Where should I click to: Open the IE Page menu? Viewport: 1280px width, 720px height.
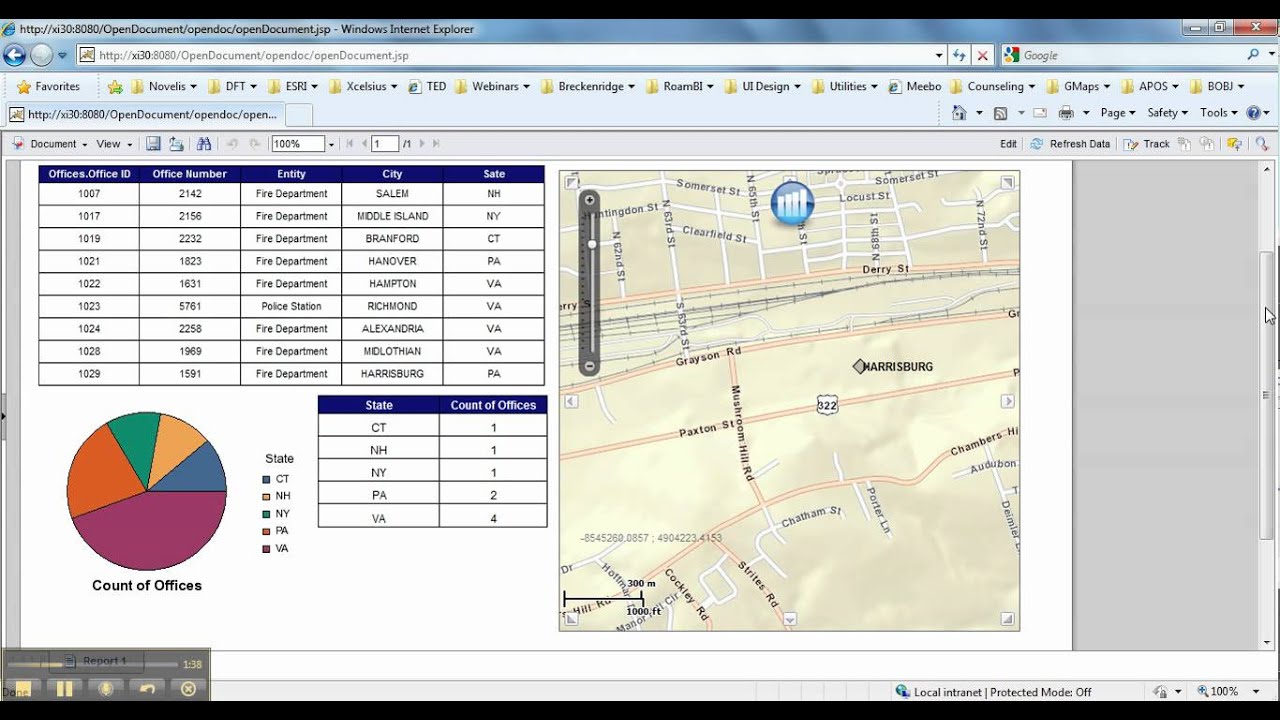[x=1118, y=113]
